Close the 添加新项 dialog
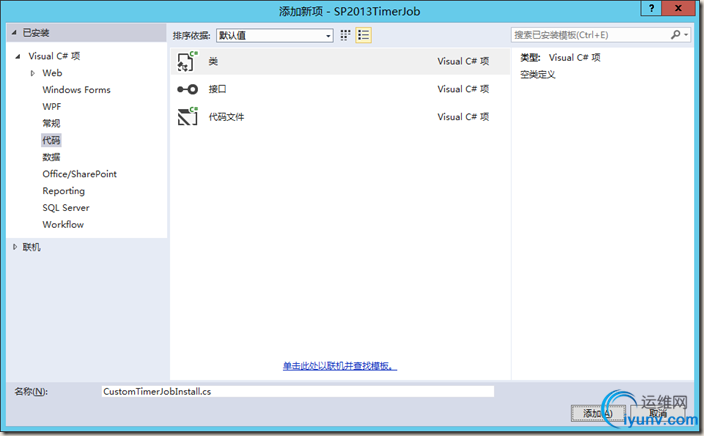The image size is (704, 436). (678, 8)
